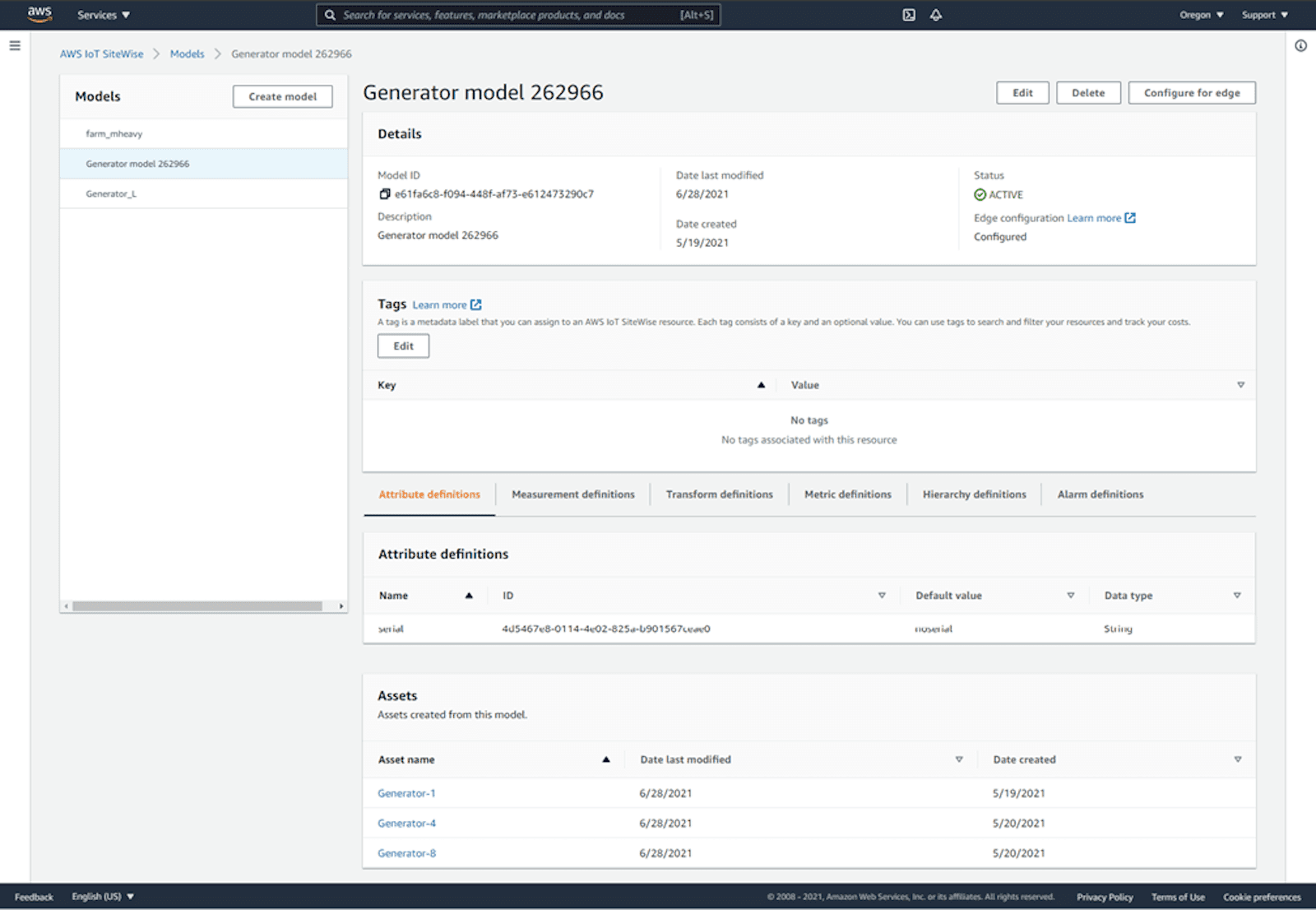Click the search magnifier icon

tap(330, 15)
